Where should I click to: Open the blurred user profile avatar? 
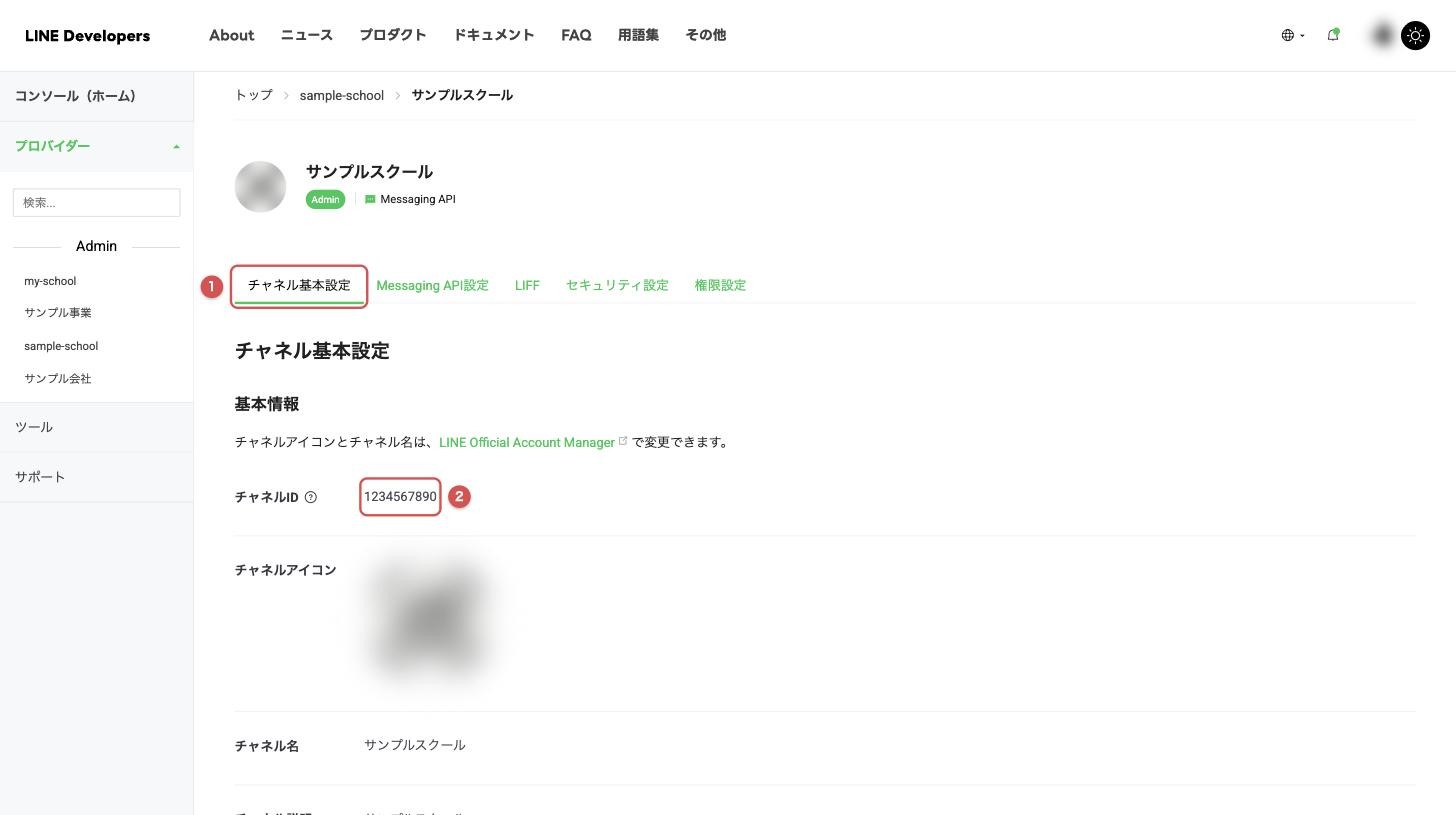click(x=1383, y=36)
